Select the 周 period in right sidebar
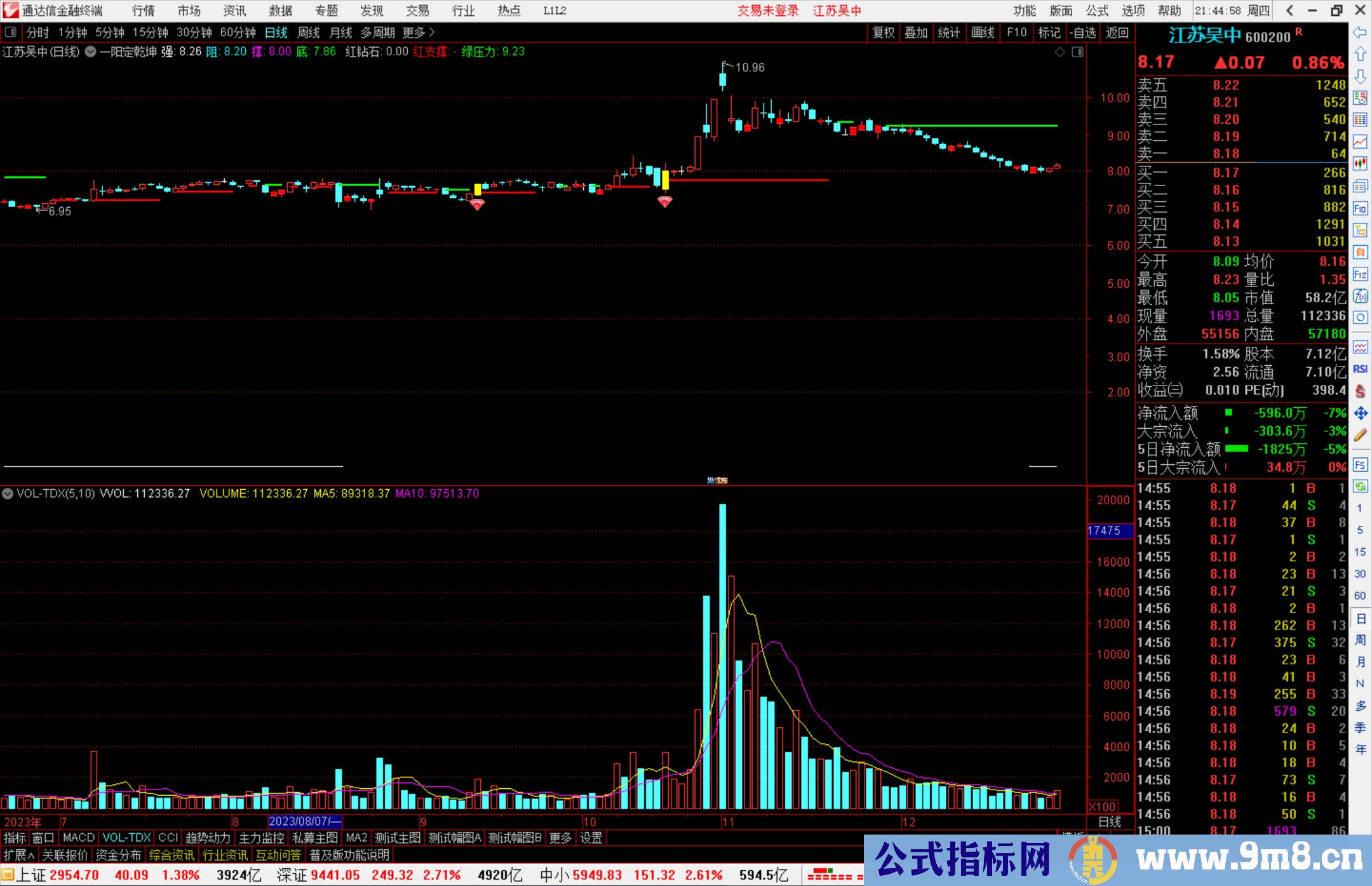The image size is (1372, 886). pos(1360,640)
